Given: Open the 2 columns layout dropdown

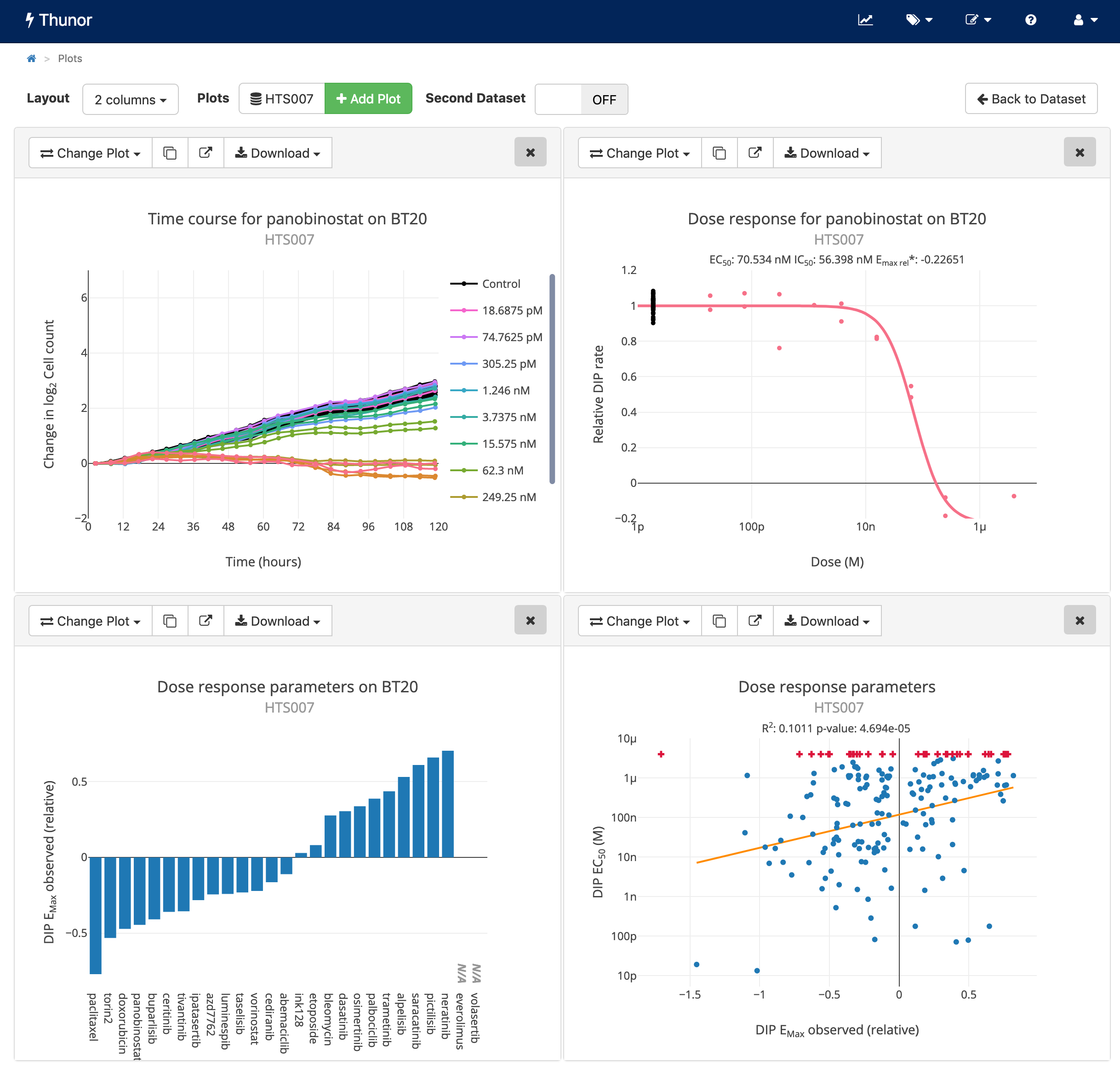Looking at the screenshot, I should 130,99.
